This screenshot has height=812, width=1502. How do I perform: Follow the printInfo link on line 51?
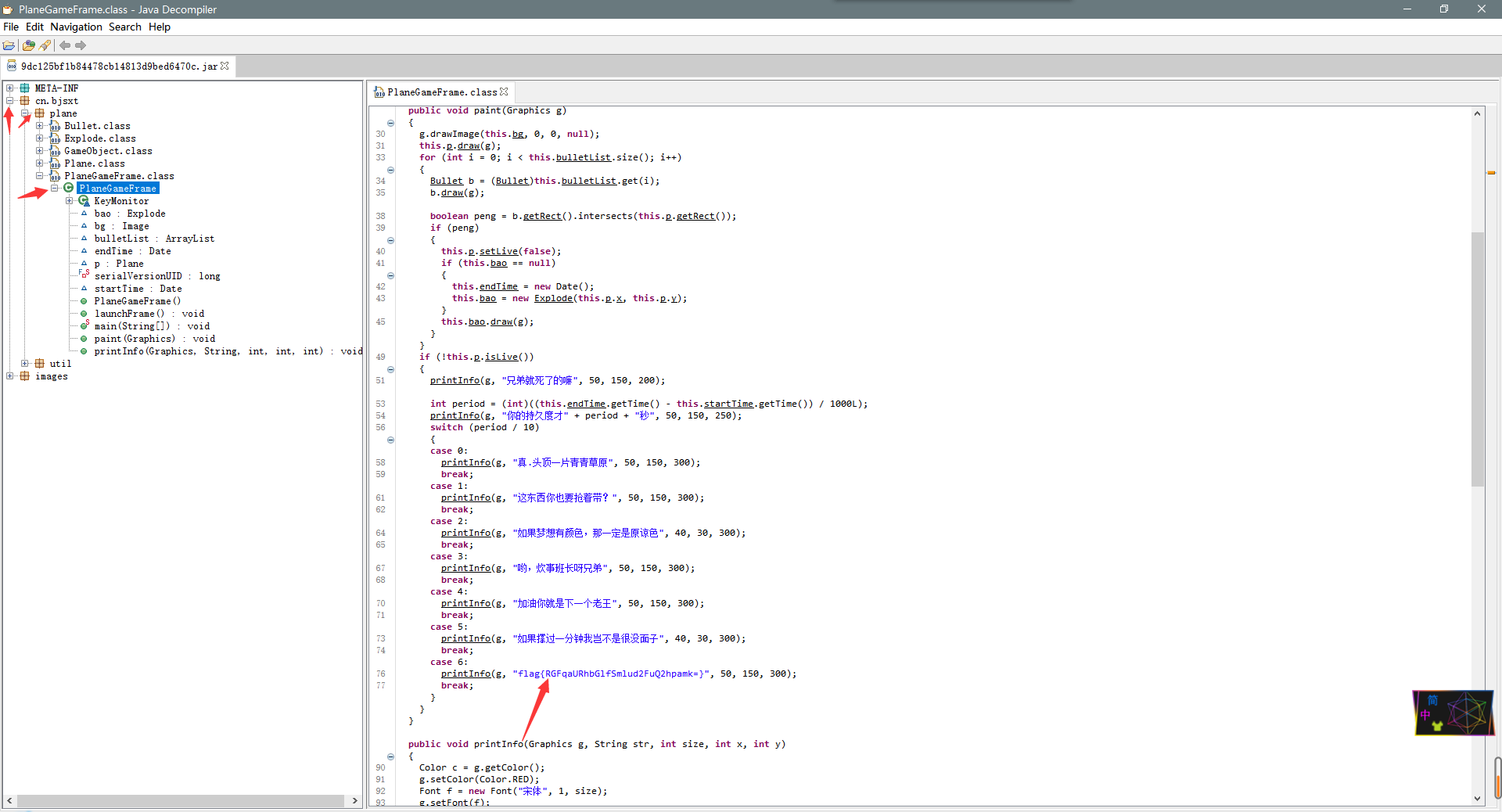coord(455,380)
